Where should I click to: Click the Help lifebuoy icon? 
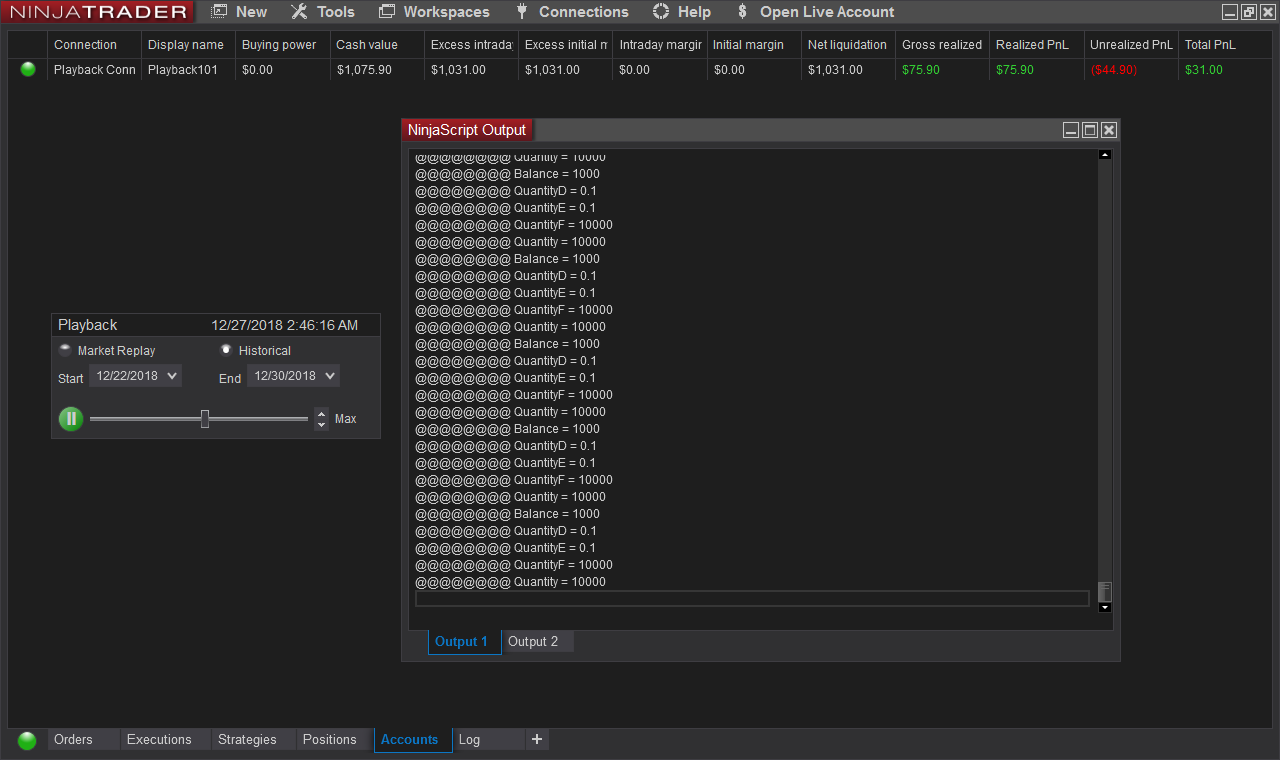click(x=661, y=12)
